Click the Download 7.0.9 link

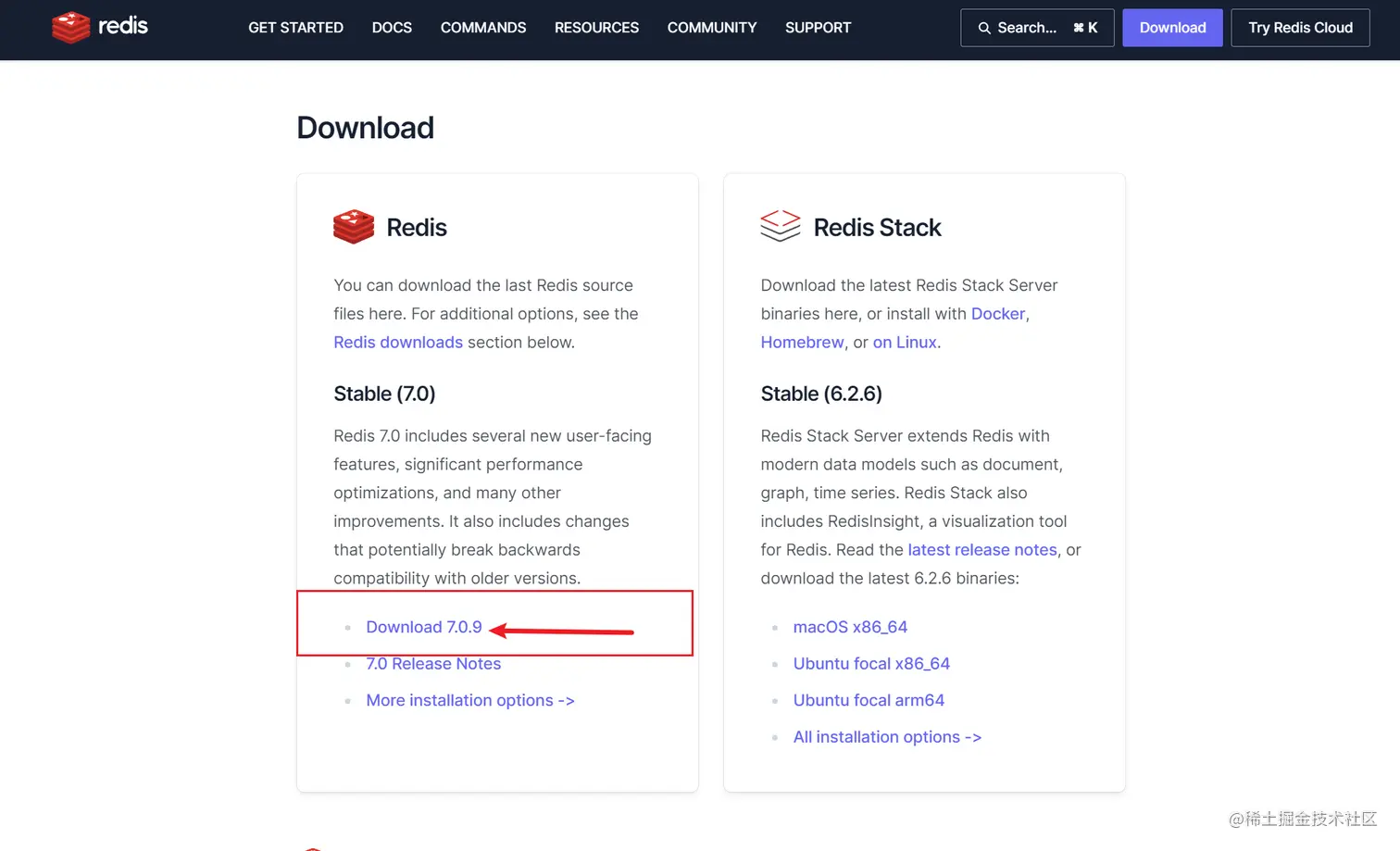(424, 627)
